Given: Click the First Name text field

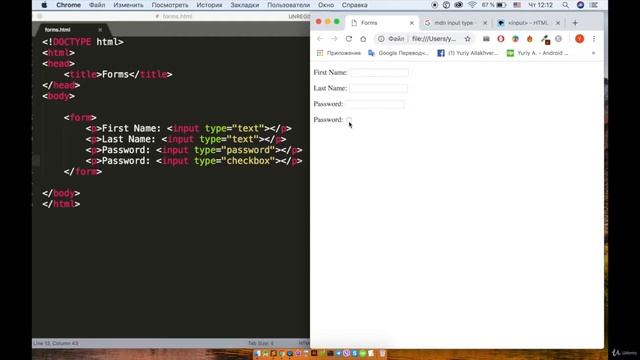Looking at the screenshot, I should pyautogui.click(x=379, y=72).
